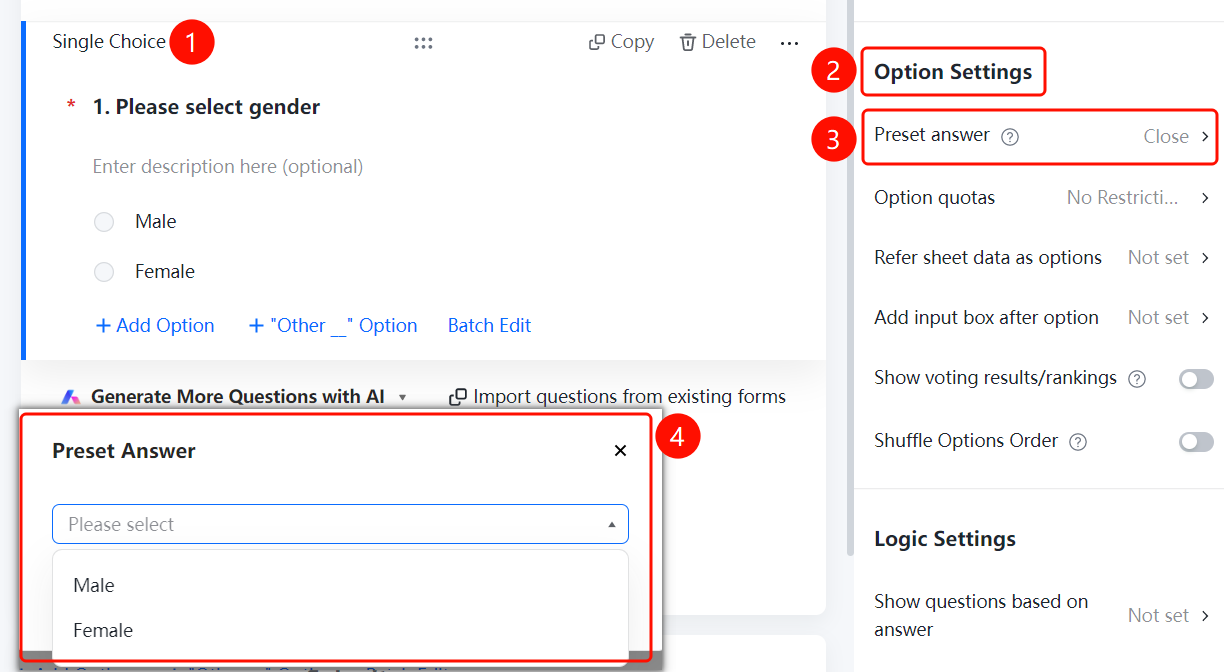Click the Logic Settings heading
1224x672 pixels.
click(x=945, y=539)
